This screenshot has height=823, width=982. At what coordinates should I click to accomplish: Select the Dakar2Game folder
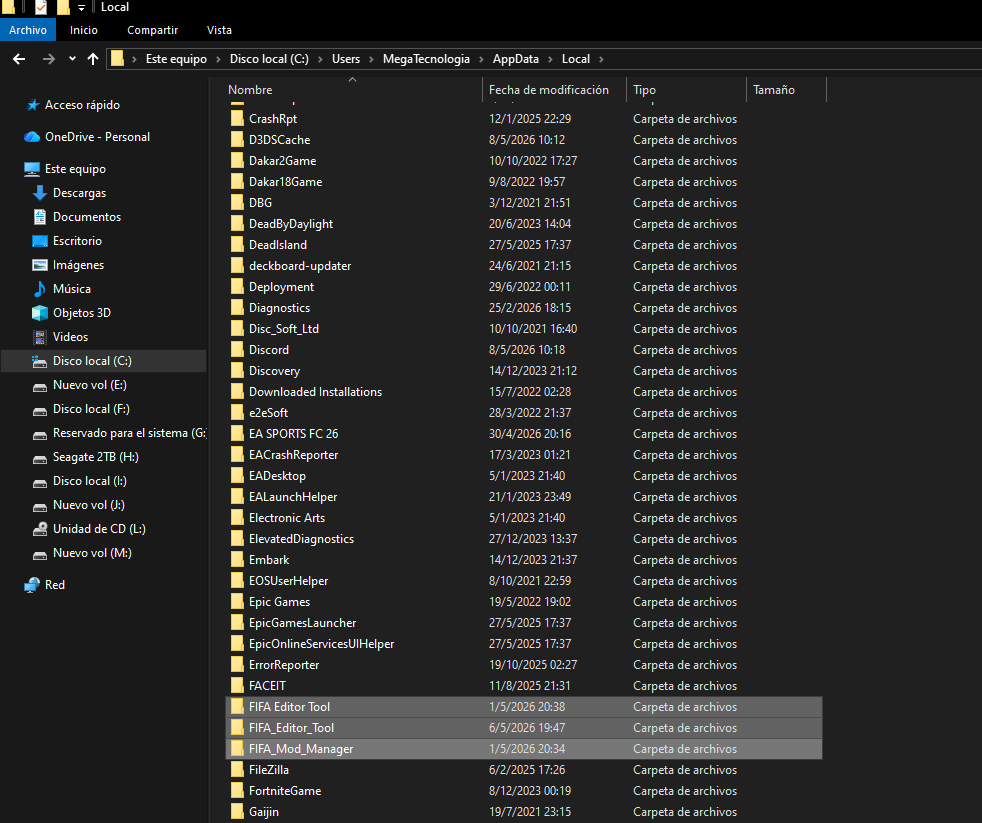click(282, 161)
